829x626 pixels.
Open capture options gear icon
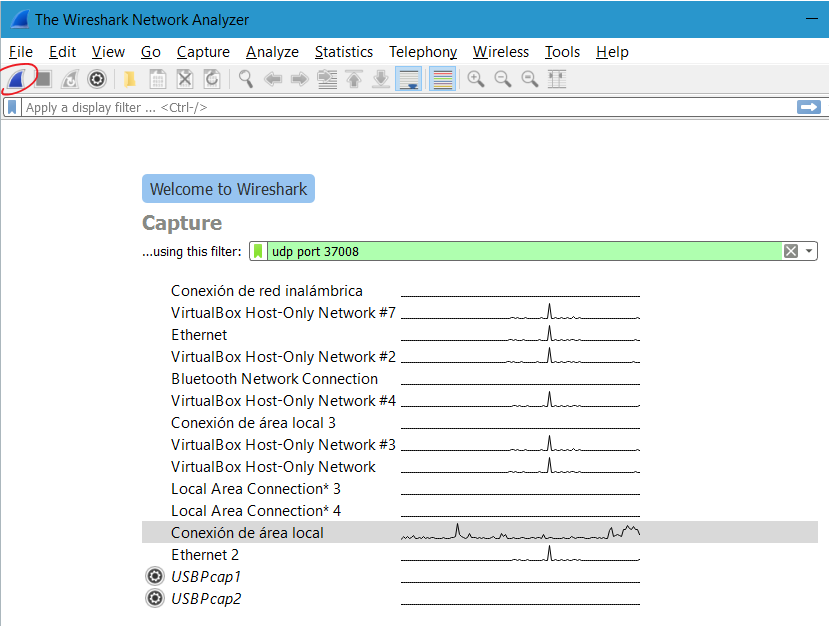coord(97,79)
